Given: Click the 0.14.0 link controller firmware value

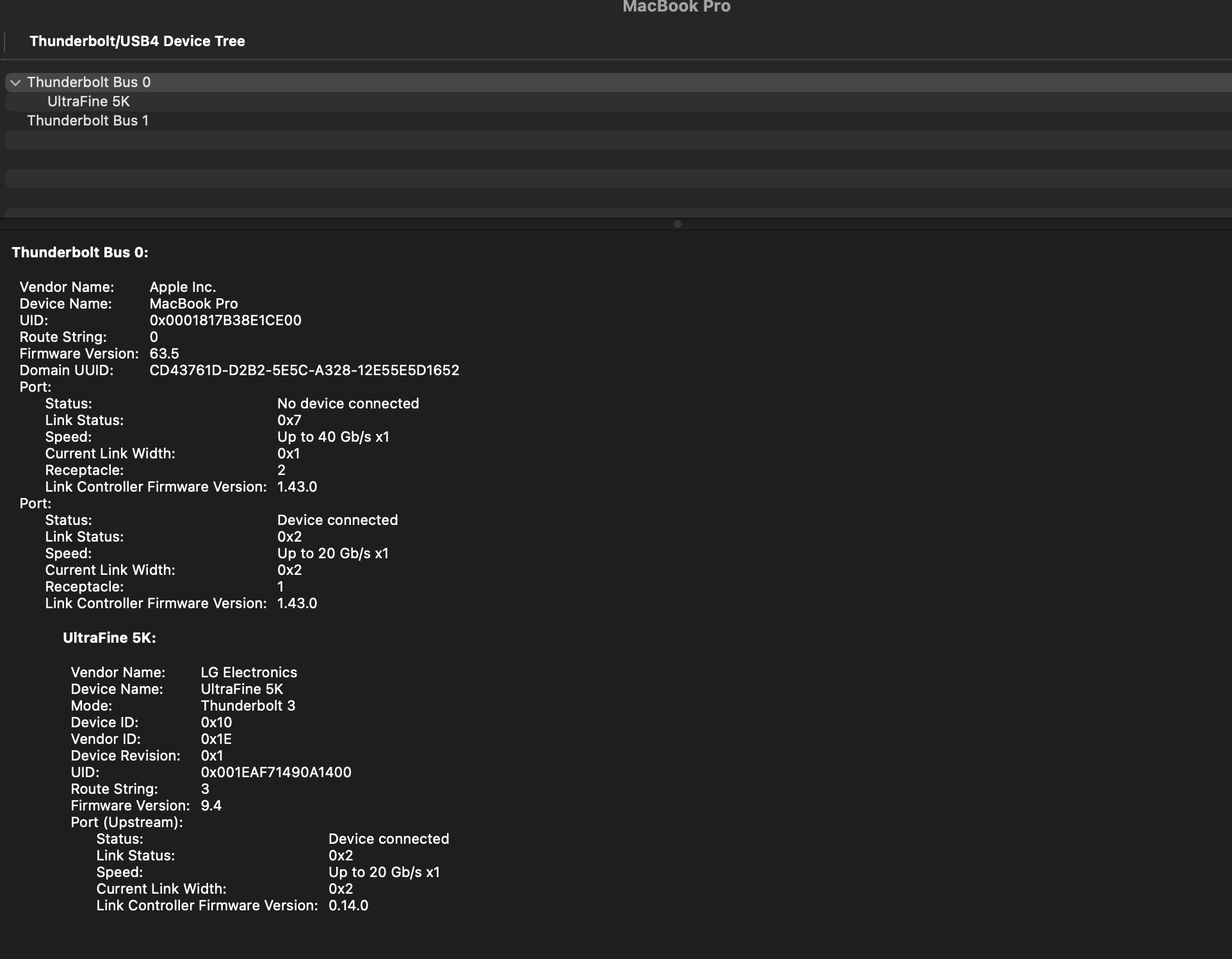Looking at the screenshot, I should [x=348, y=906].
